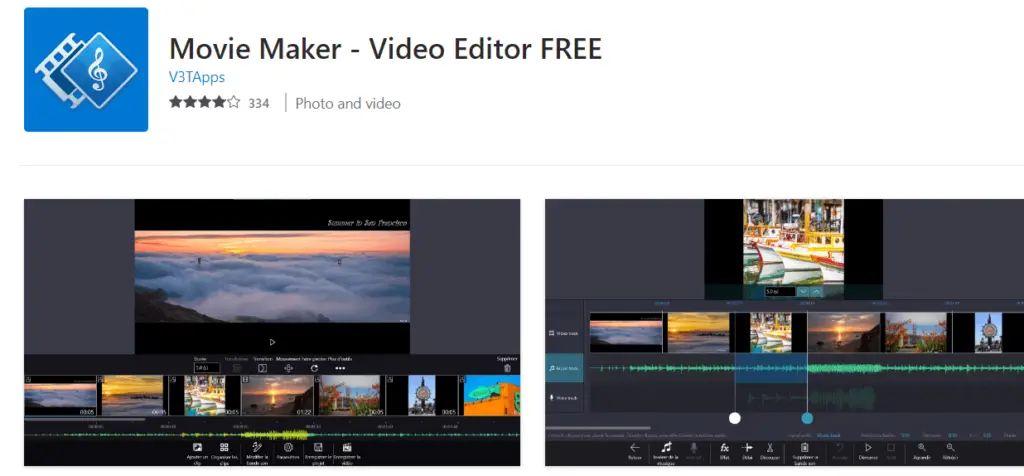Click the Délai icon in bottom toolbar

tap(748, 448)
